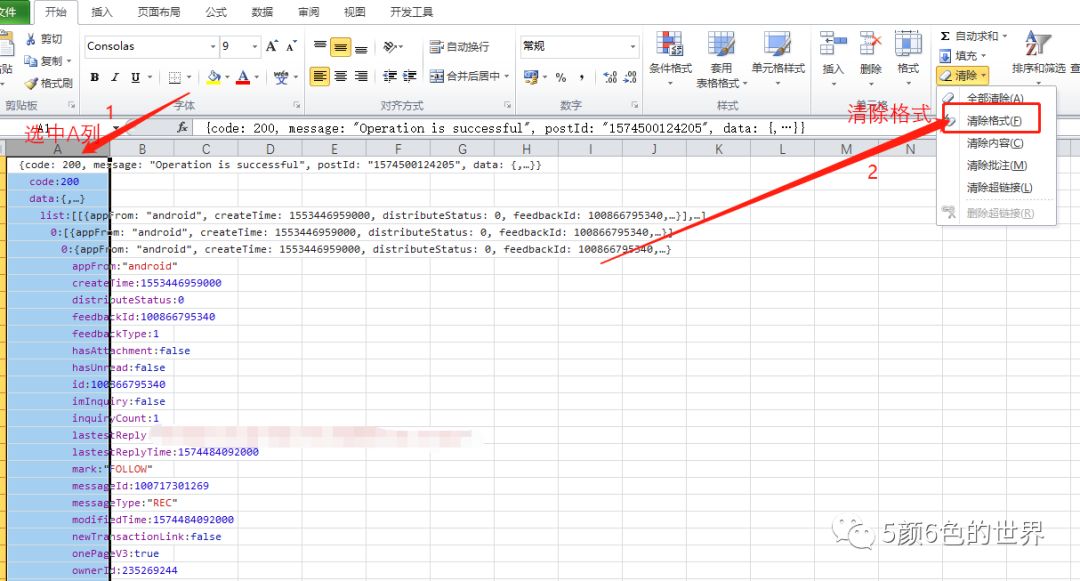Open Cell Styles (单元格样式)

click(x=778, y=59)
